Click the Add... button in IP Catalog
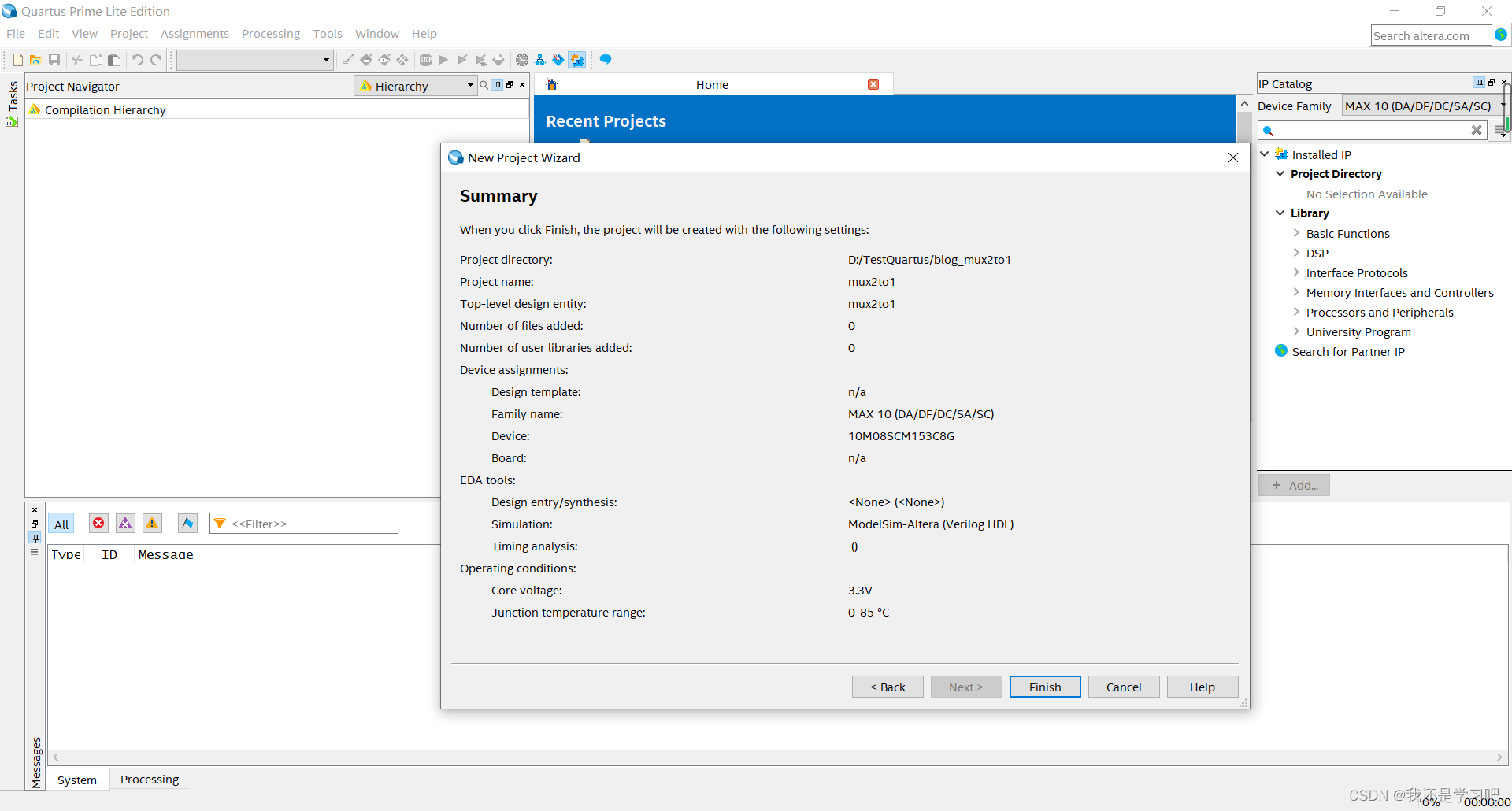 (x=1295, y=485)
